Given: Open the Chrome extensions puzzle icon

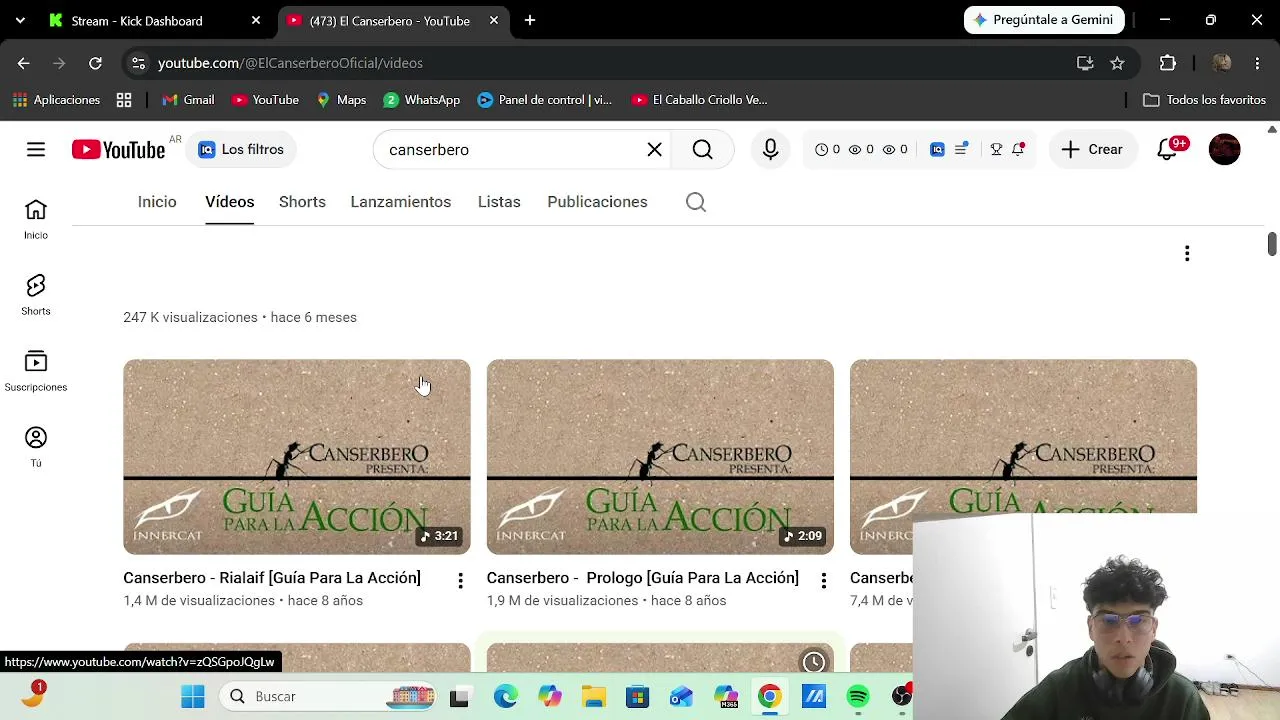Looking at the screenshot, I should point(1168,63).
